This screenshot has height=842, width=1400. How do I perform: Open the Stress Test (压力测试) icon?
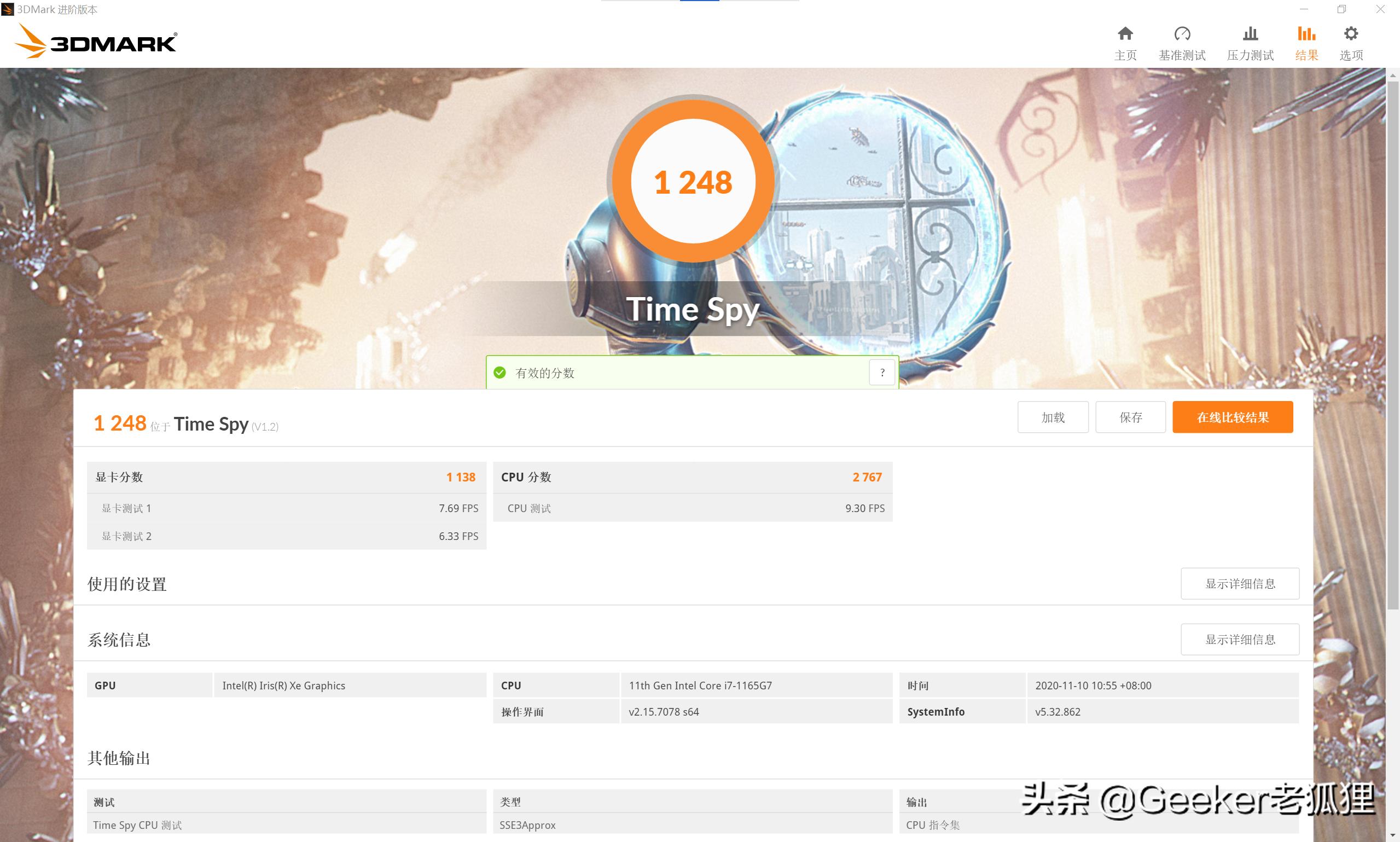click(x=1250, y=34)
